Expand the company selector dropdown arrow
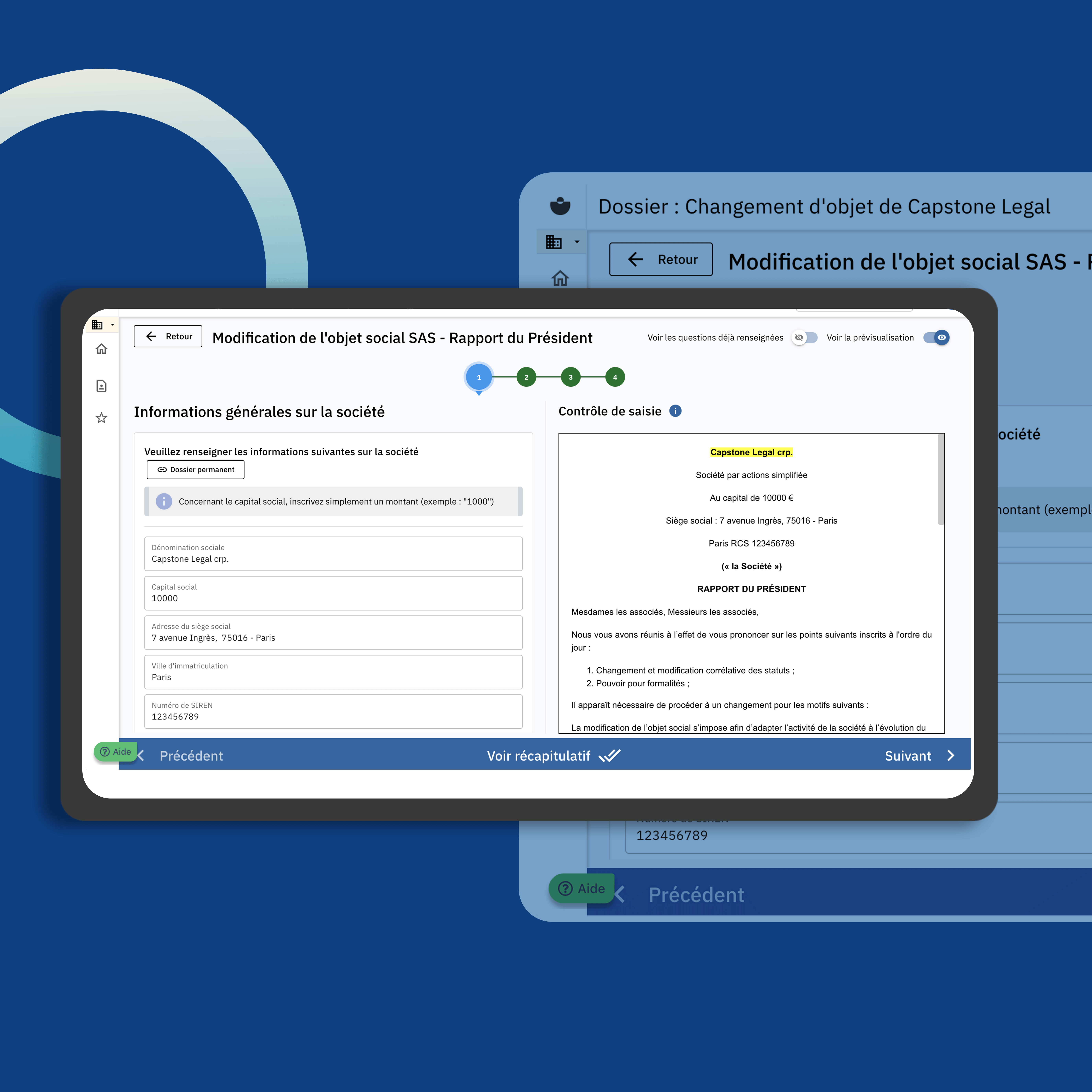This screenshot has height=1092, width=1092. pyautogui.click(x=112, y=325)
